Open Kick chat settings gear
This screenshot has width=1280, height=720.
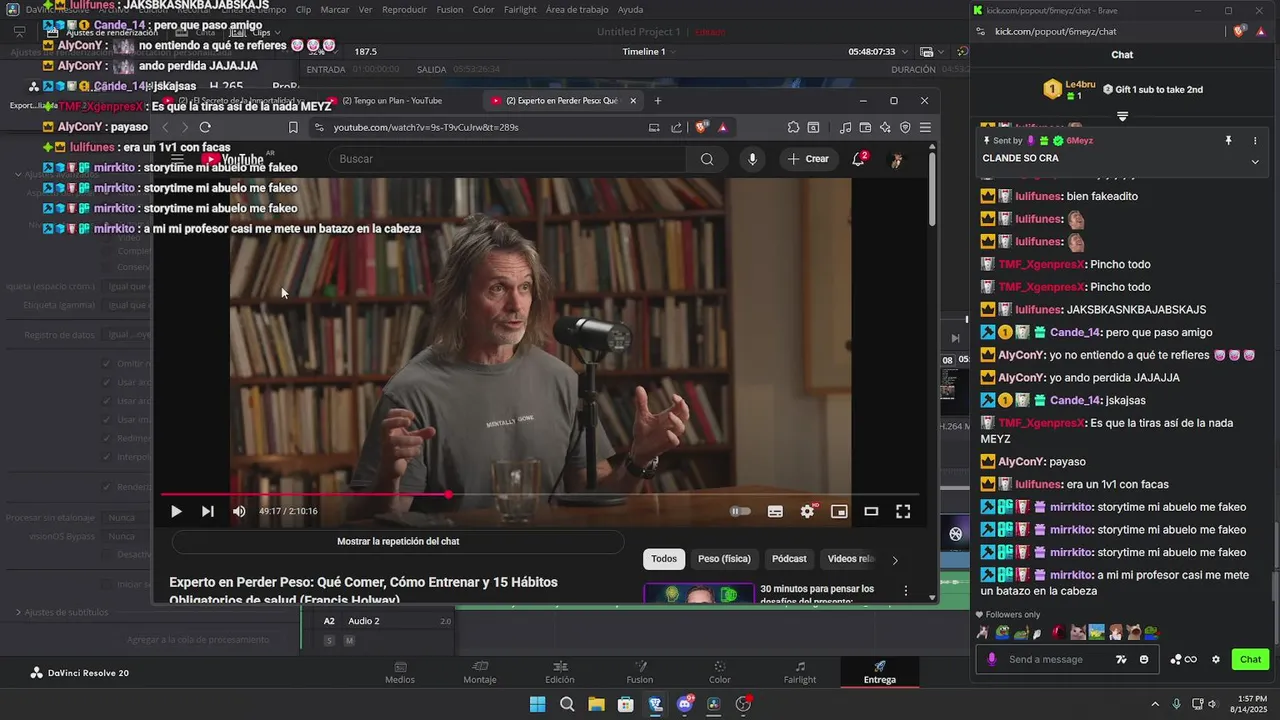pyautogui.click(x=1216, y=659)
